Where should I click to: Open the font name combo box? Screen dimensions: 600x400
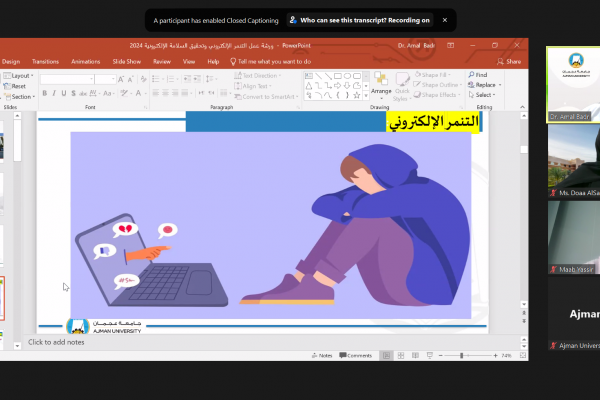(67, 79)
